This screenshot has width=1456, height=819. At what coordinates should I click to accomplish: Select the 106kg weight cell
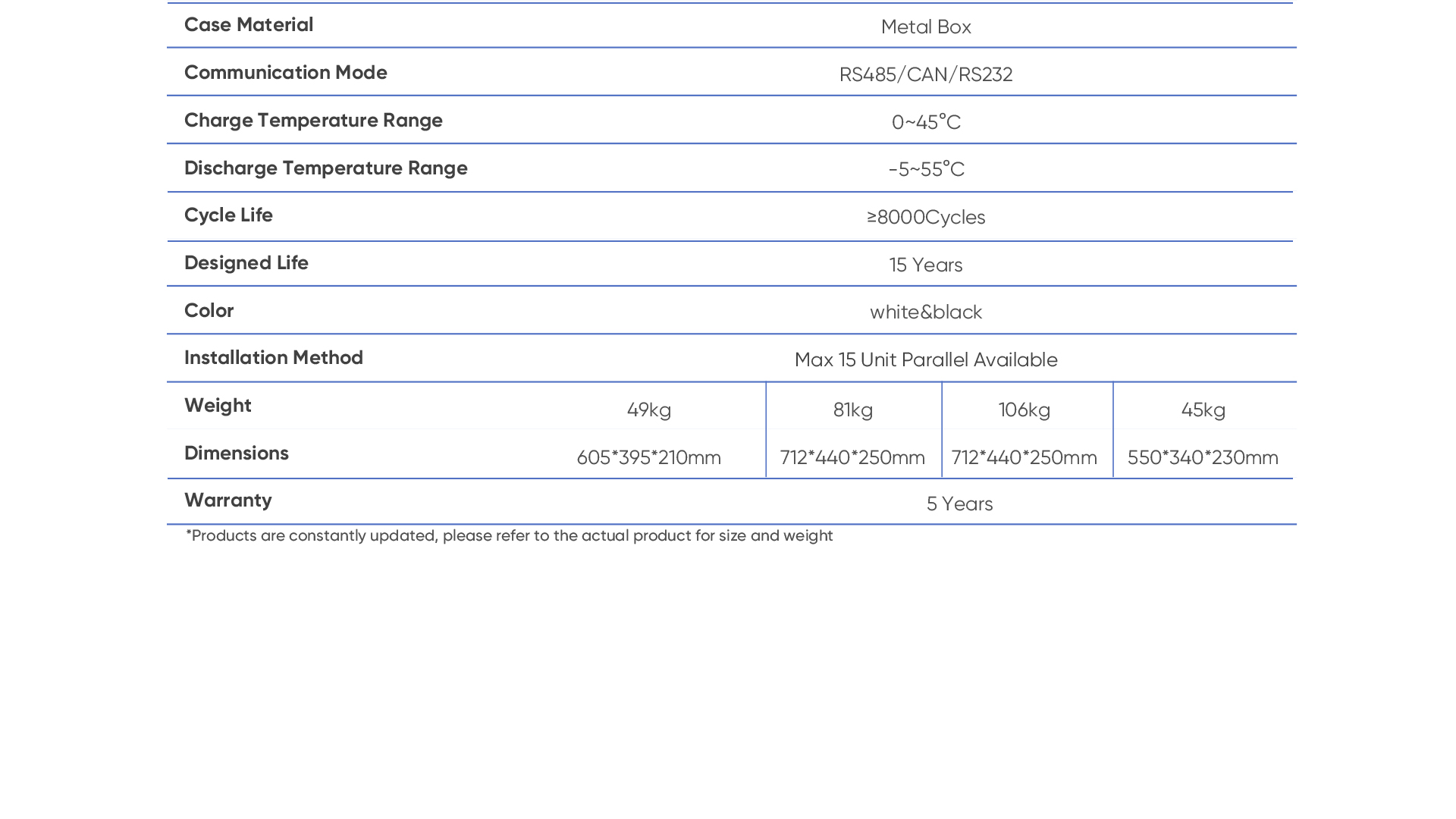[x=1025, y=410]
